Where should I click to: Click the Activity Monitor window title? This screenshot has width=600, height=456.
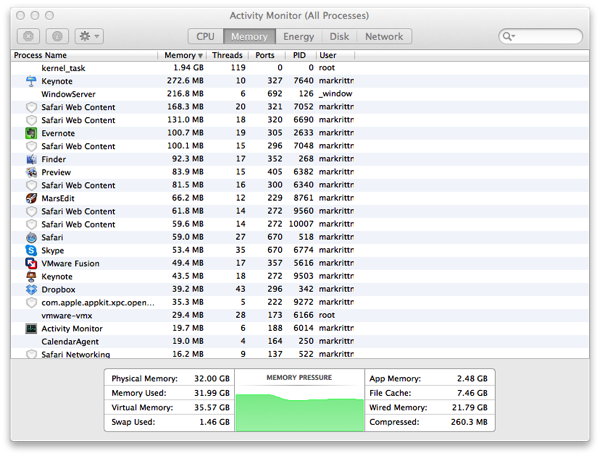299,16
